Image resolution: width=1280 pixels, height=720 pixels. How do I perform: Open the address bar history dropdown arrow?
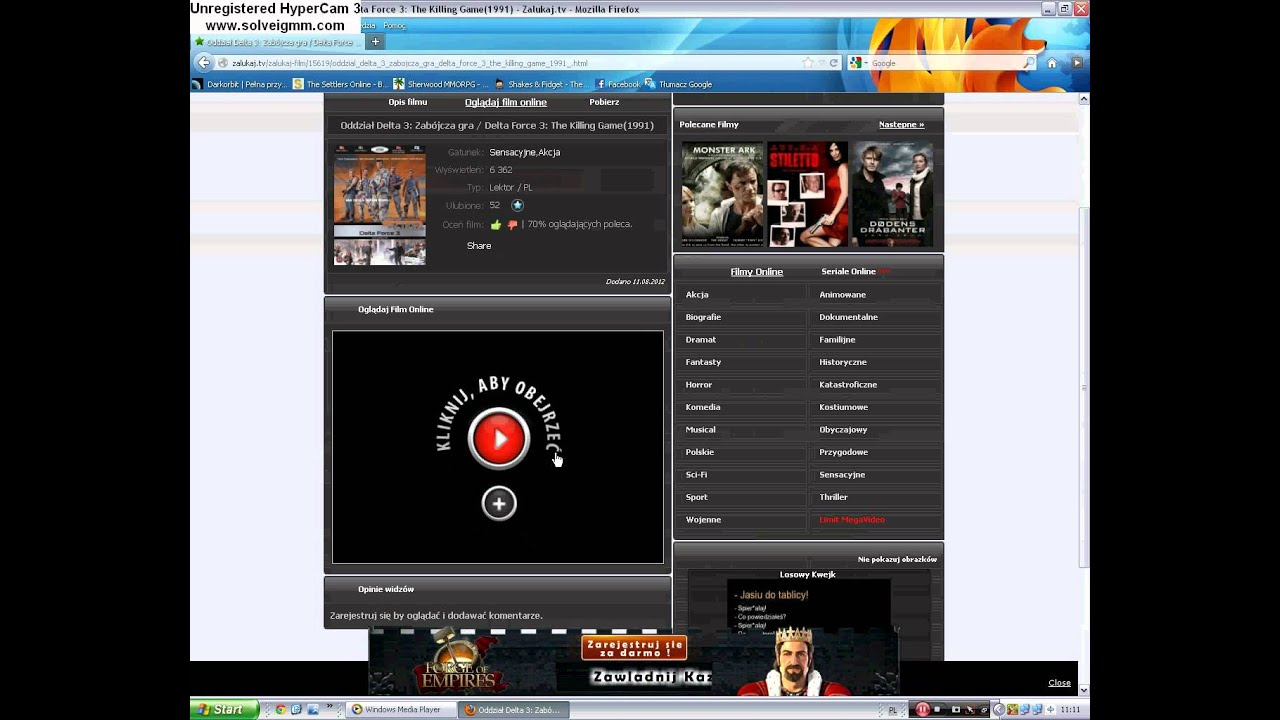tap(821, 63)
